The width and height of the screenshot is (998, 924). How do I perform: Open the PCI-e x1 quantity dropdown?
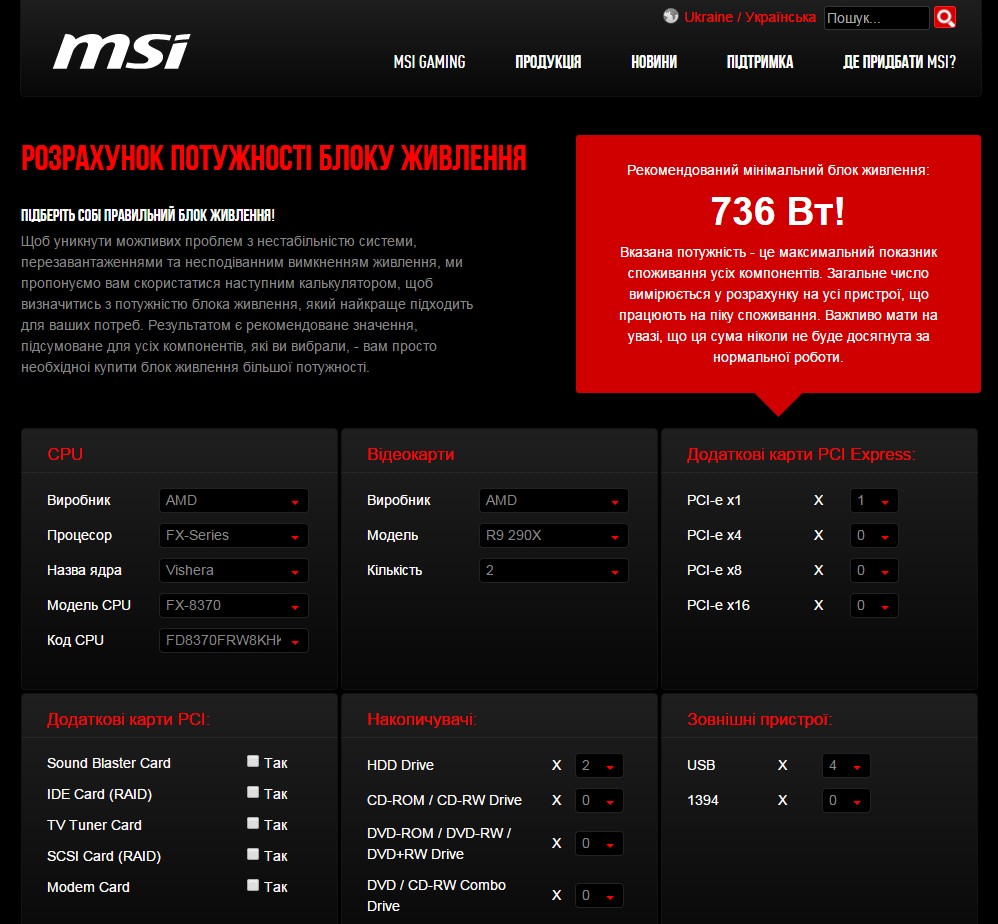[x=874, y=500]
